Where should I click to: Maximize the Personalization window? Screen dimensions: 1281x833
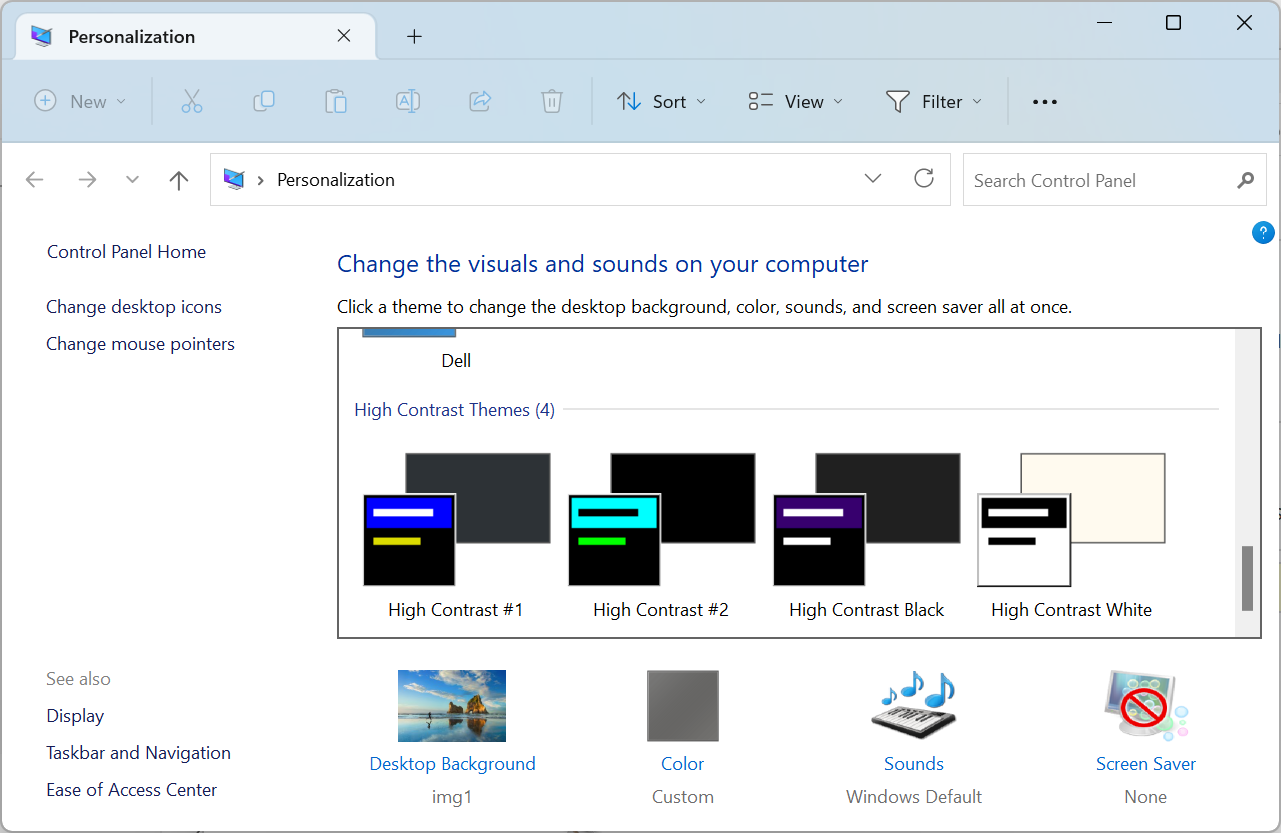point(1174,23)
